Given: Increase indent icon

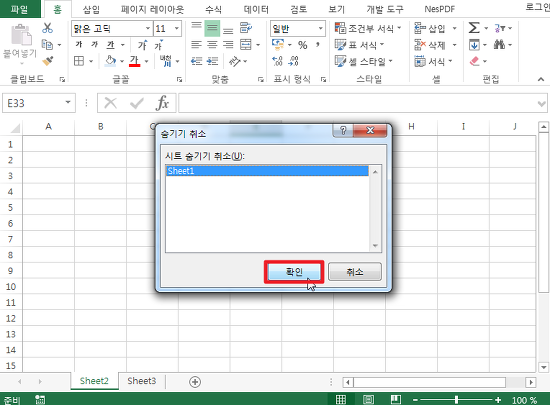Looking at the screenshot, I should point(212,61).
